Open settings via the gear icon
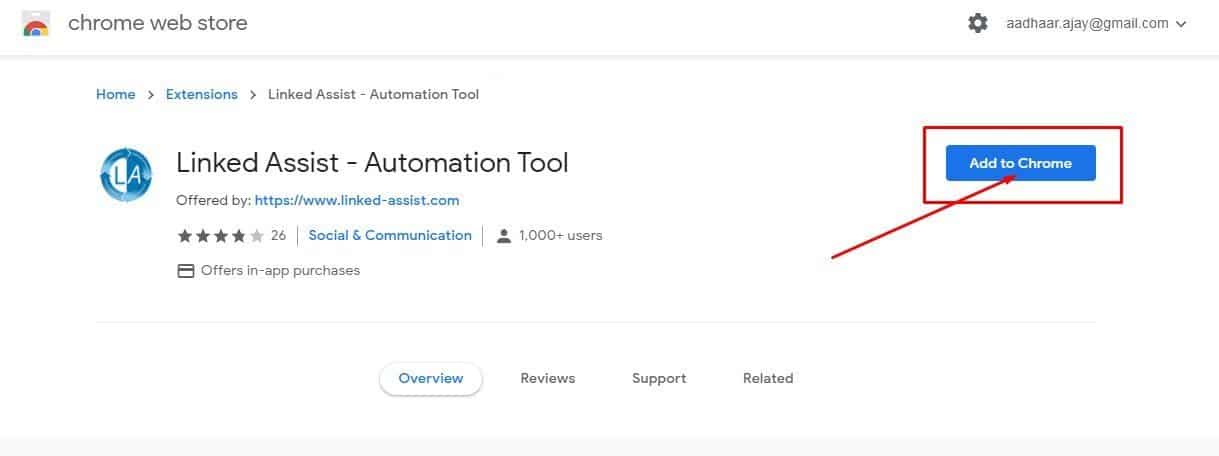The height and width of the screenshot is (456, 1219). coord(977,23)
